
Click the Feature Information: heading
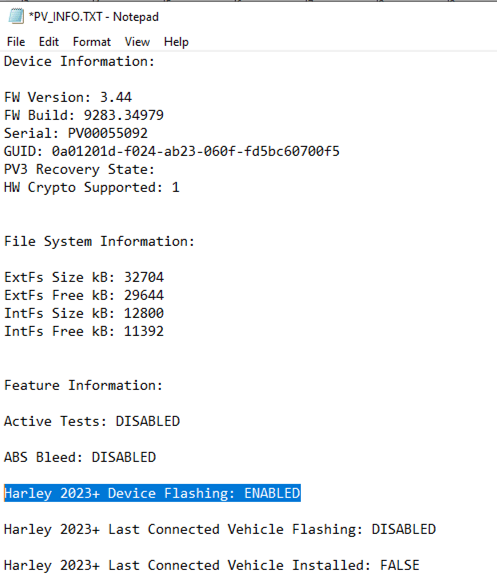tap(83, 385)
